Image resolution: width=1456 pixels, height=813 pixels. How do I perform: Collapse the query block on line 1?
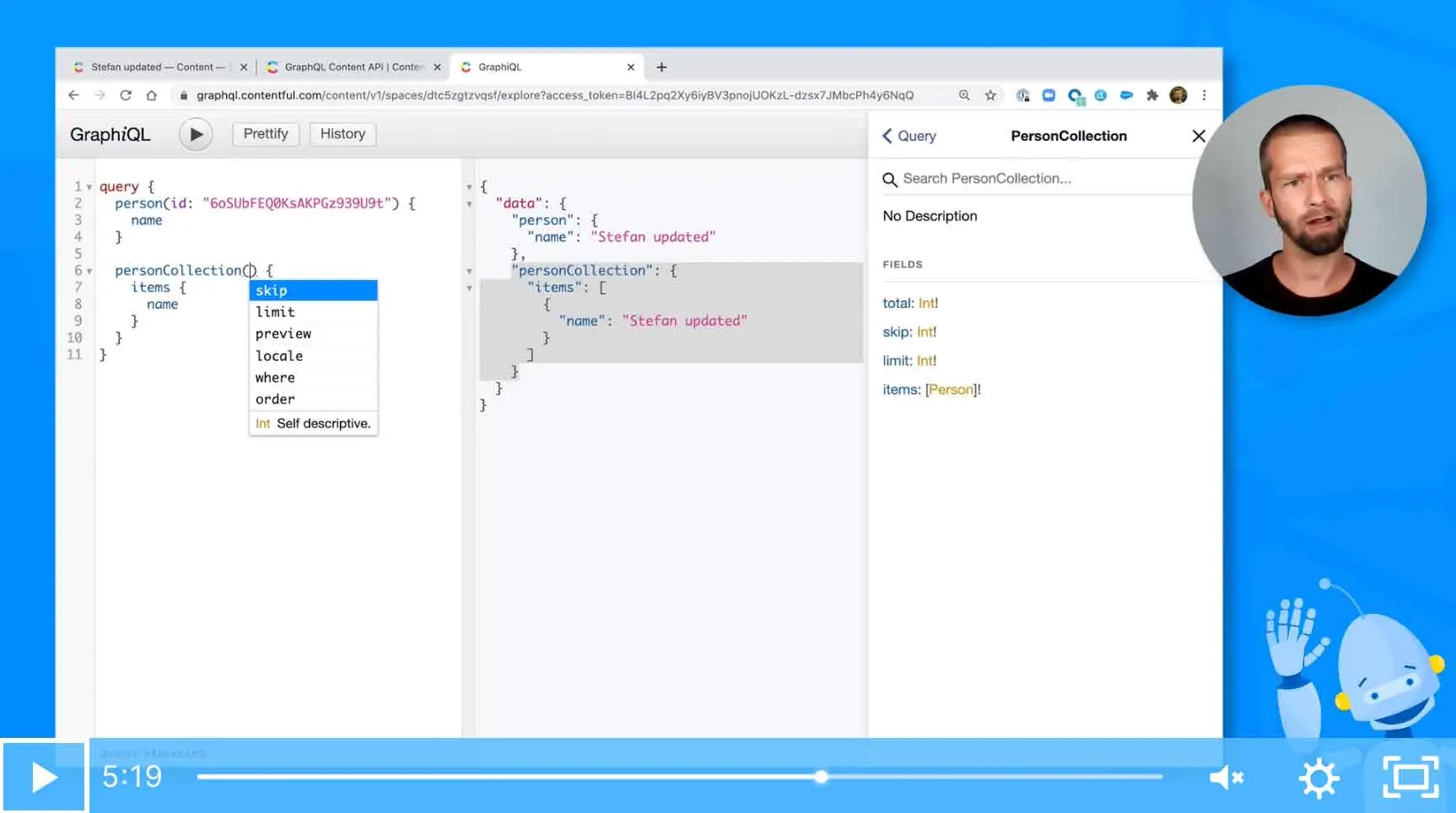point(89,187)
